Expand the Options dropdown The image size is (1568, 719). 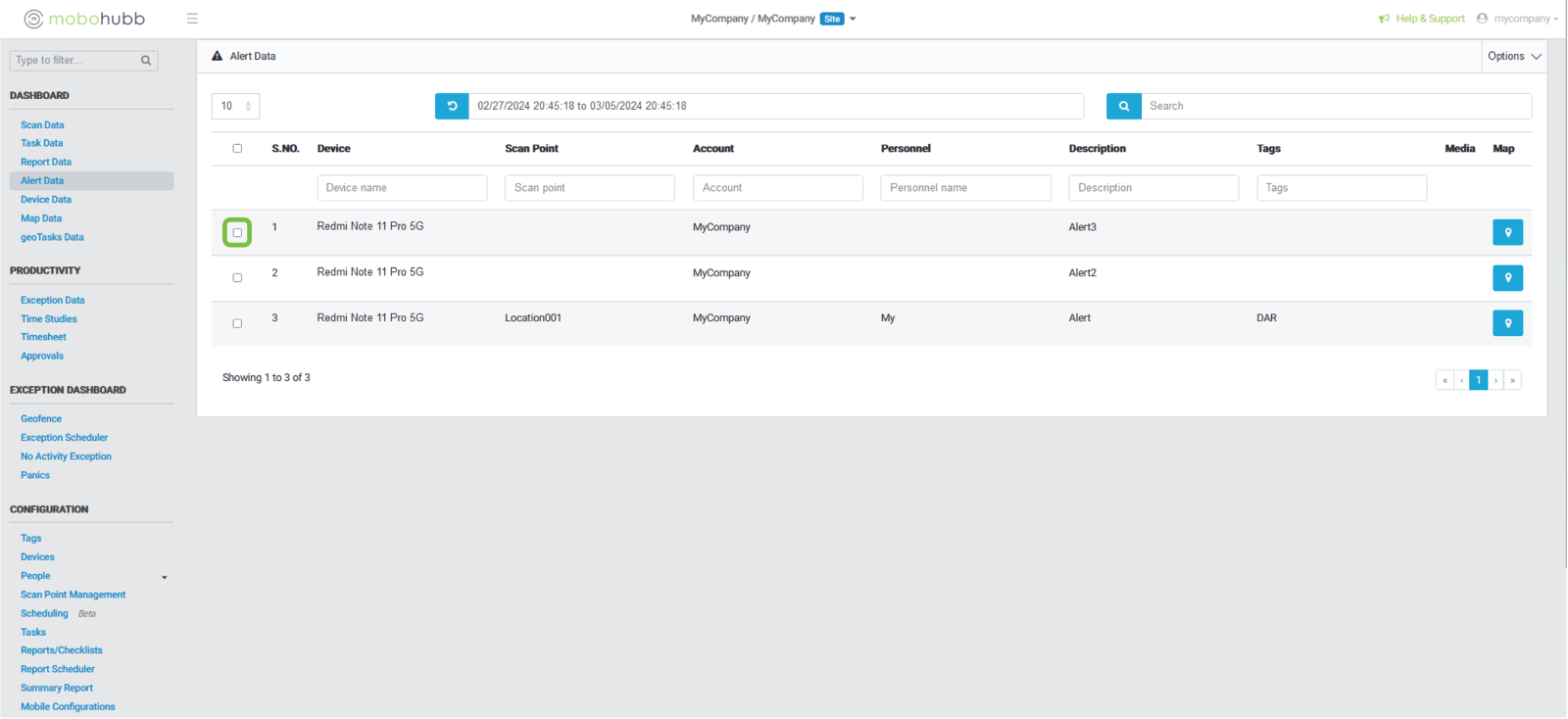click(x=1513, y=57)
